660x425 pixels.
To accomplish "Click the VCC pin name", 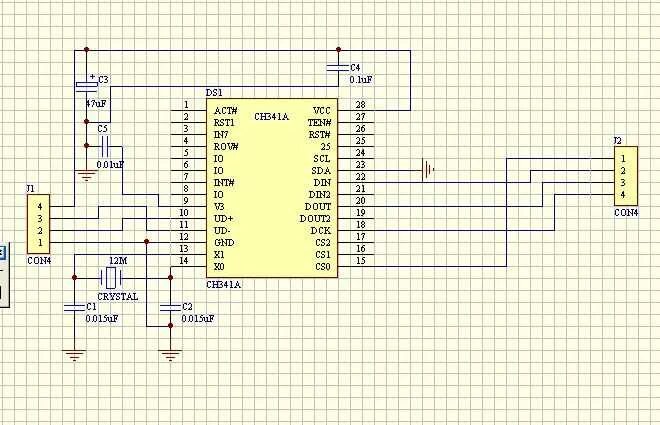I will click(322, 111).
